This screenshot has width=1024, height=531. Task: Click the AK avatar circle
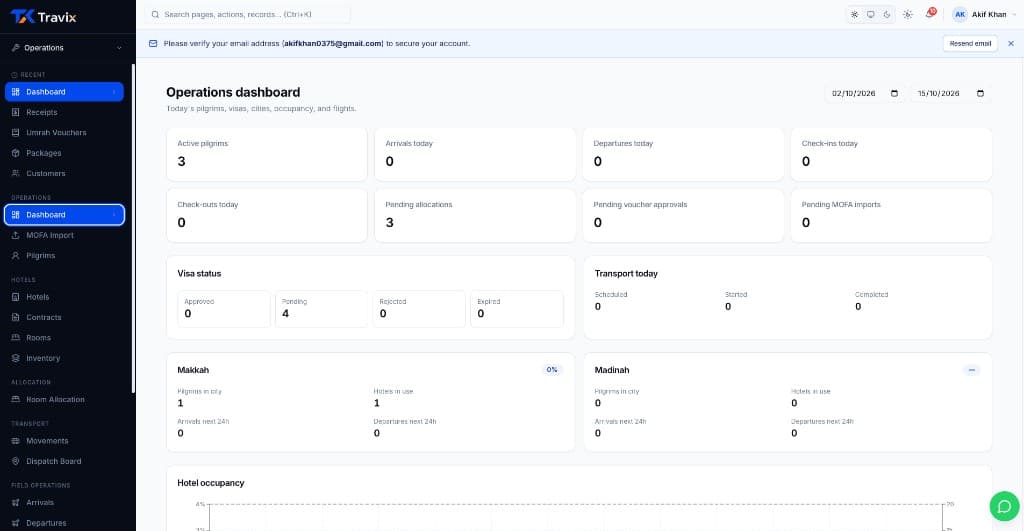[960, 14]
